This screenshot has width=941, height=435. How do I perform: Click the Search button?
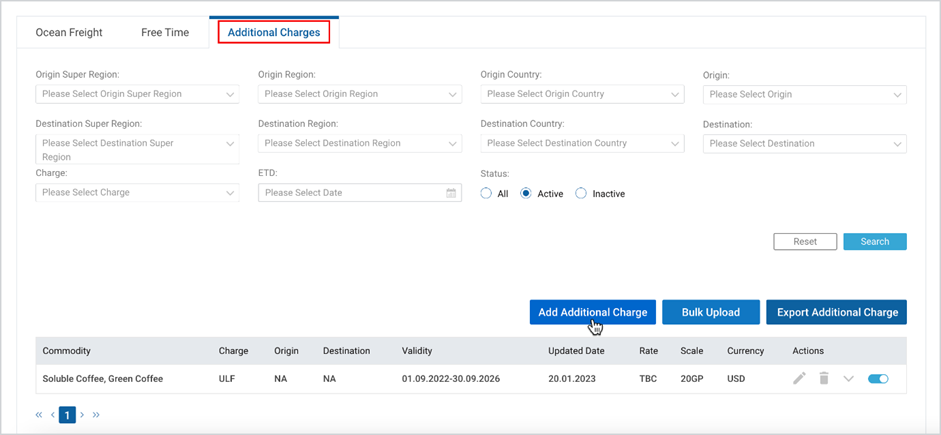pyautogui.click(x=875, y=241)
